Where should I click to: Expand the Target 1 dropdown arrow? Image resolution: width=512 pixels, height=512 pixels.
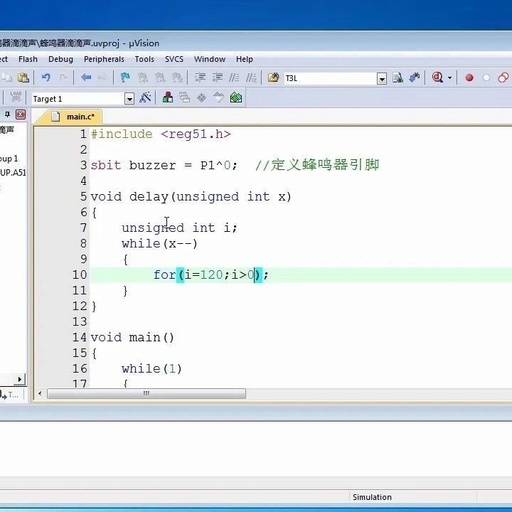(129, 99)
